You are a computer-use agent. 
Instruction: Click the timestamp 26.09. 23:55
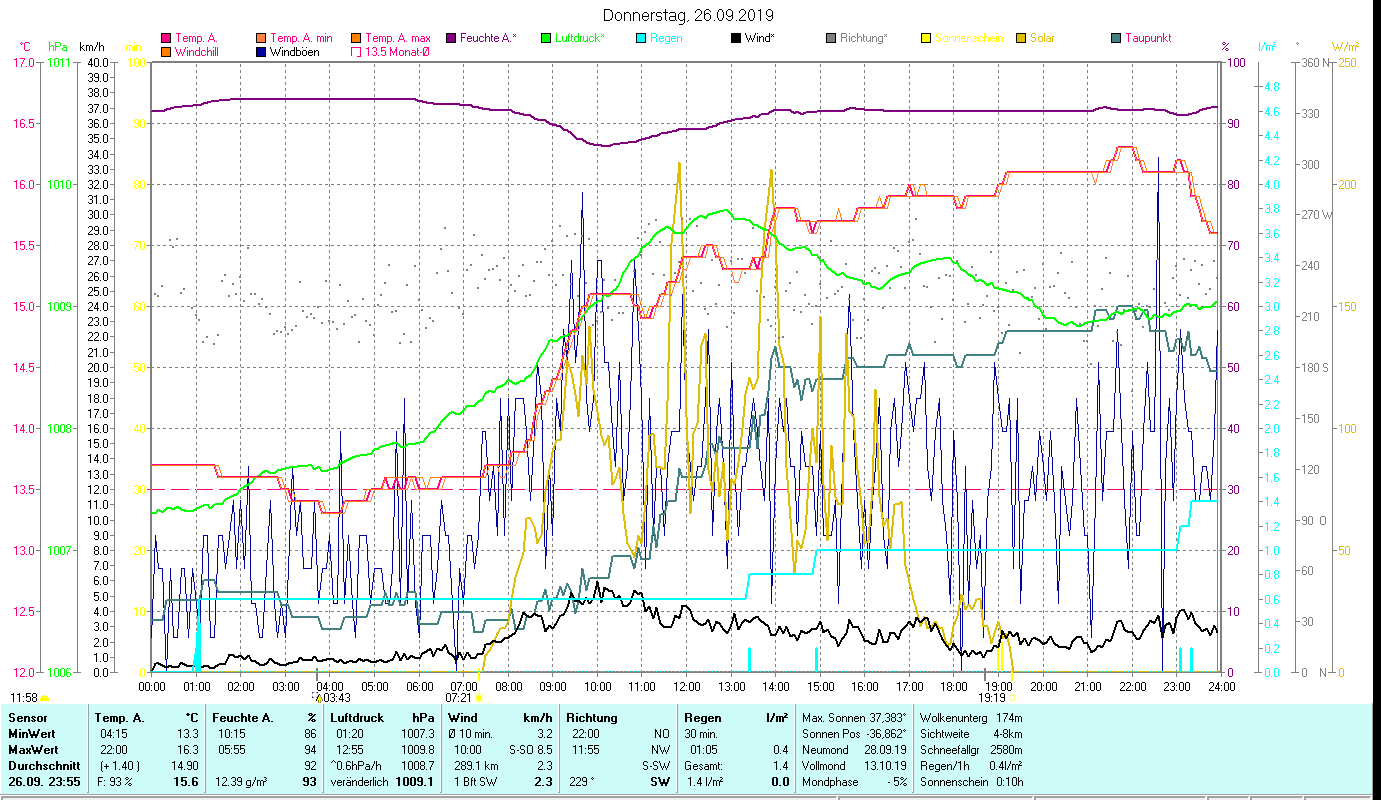pyautogui.click(x=46, y=782)
